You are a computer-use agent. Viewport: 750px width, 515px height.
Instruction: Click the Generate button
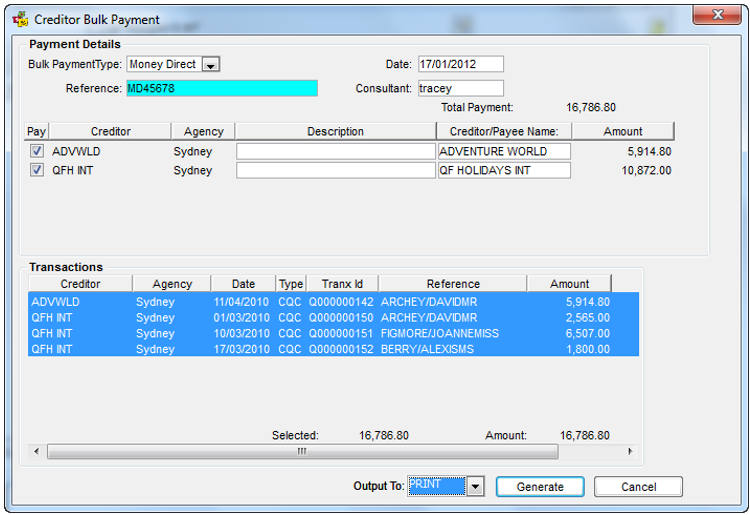[x=540, y=487]
